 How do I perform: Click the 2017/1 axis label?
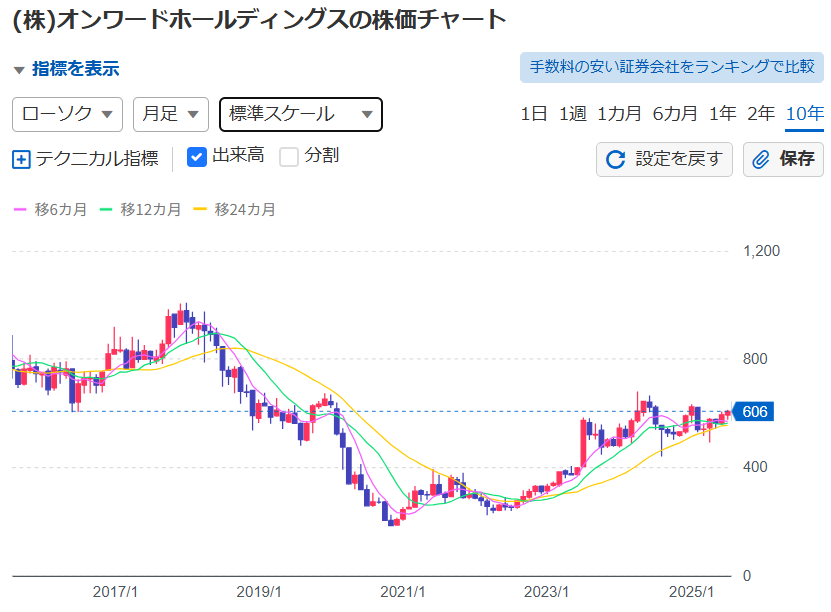(x=115, y=592)
